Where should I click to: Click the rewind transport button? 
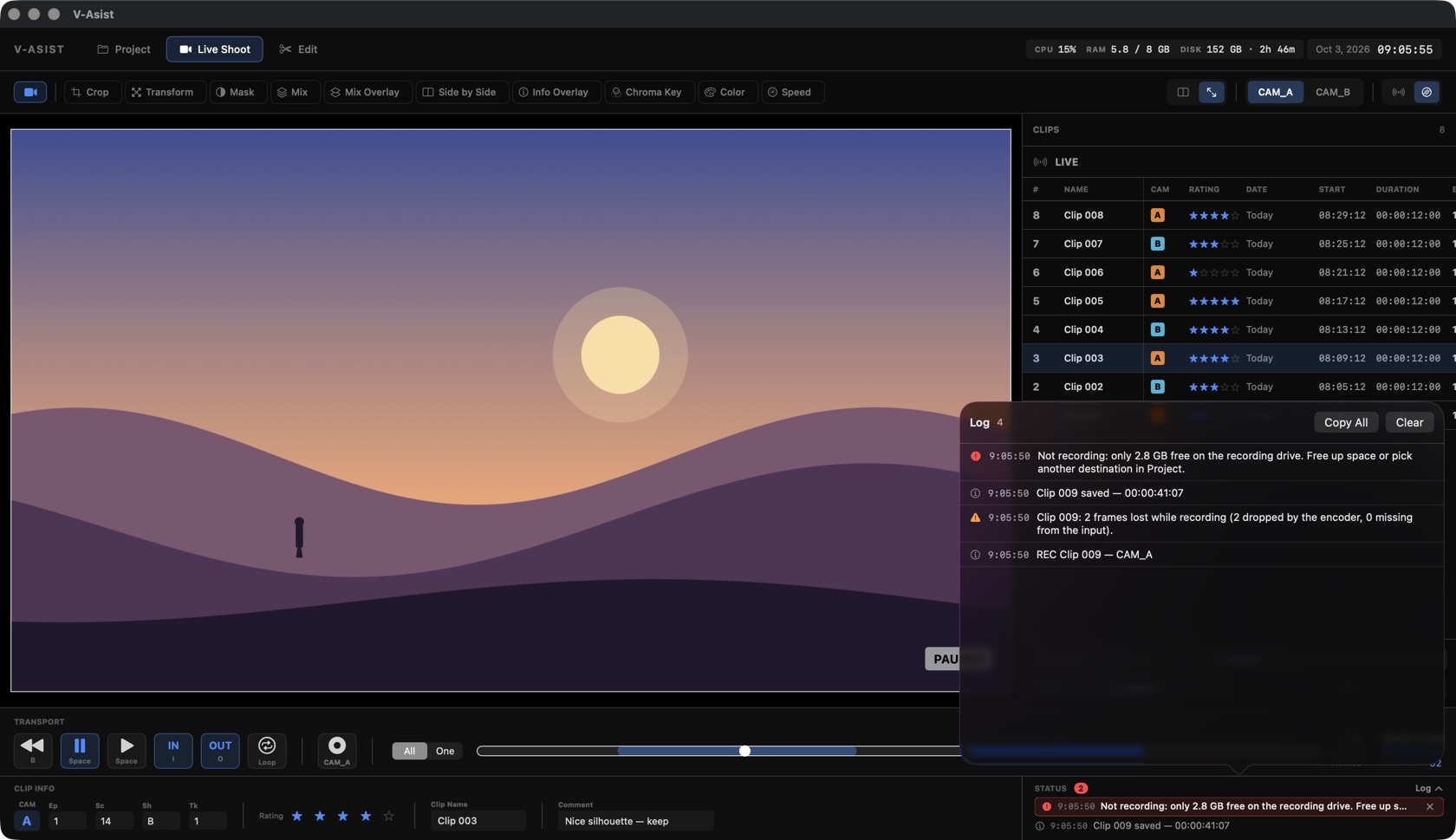coord(33,751)
